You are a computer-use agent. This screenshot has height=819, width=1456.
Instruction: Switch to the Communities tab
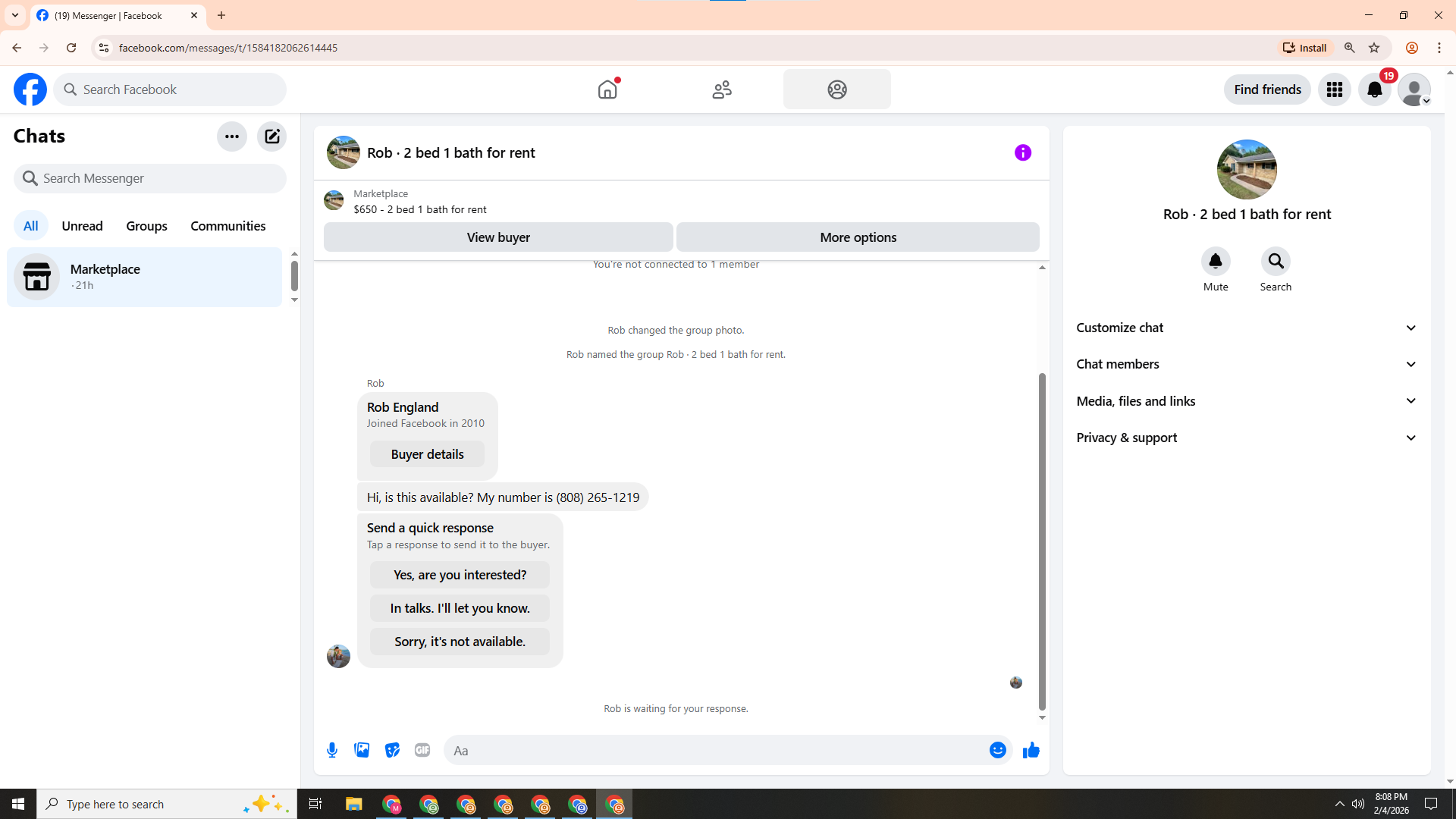click(x=227, y=226)
